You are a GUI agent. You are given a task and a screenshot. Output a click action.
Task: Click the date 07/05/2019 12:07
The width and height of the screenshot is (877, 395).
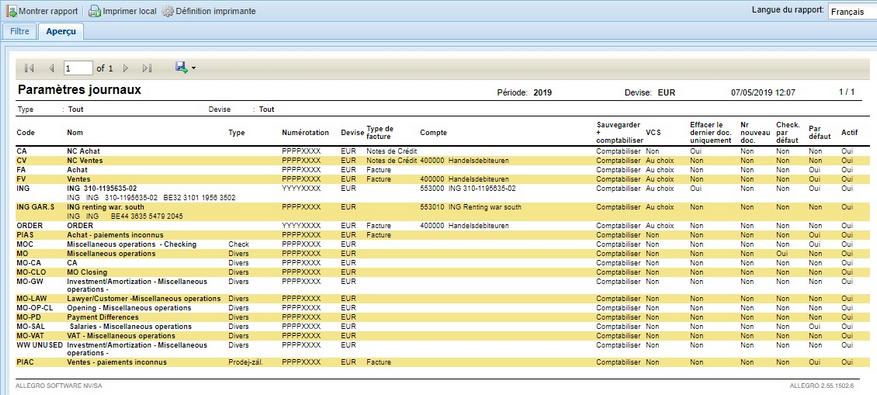pyautogui.click(x=763, y=92)
